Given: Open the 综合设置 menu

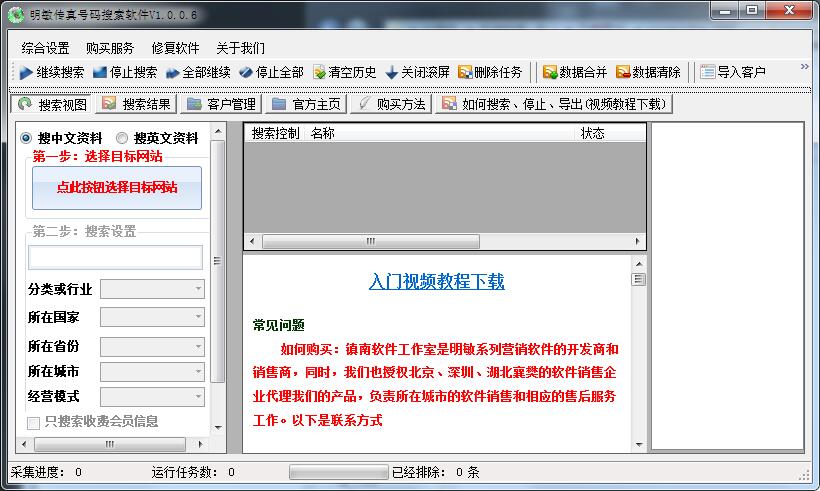Looking at the screenshot, I should (45, 48).
